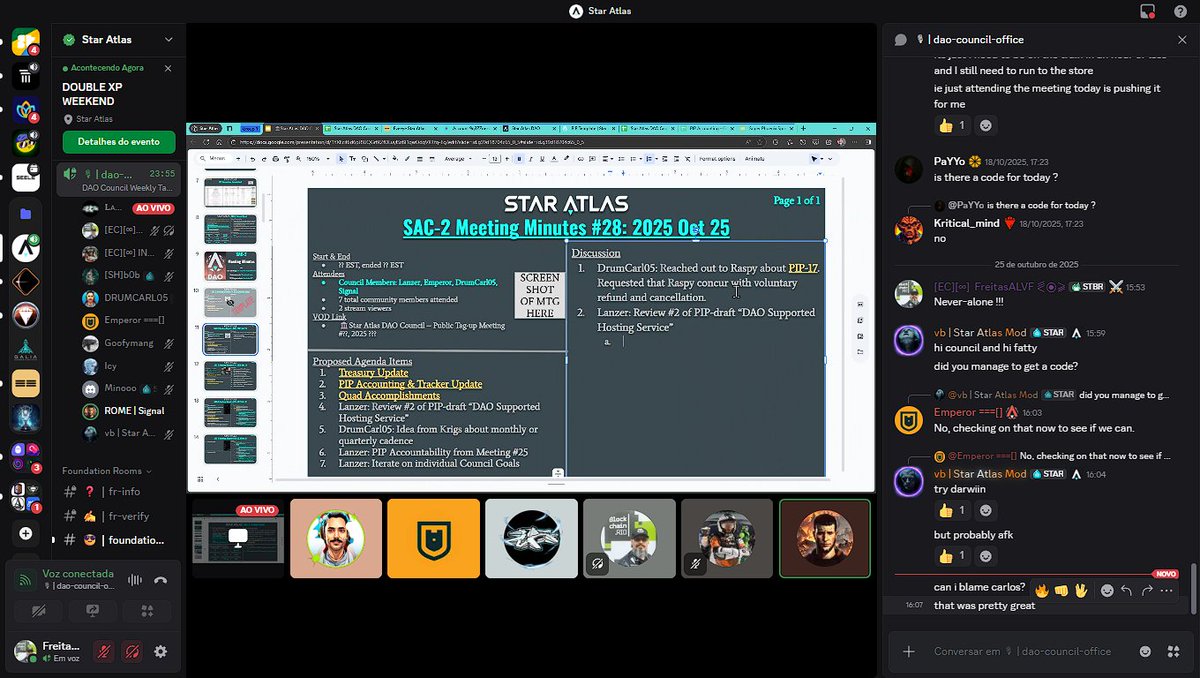
Task: Open more options for hovered message
Action: coord(1167,590)
